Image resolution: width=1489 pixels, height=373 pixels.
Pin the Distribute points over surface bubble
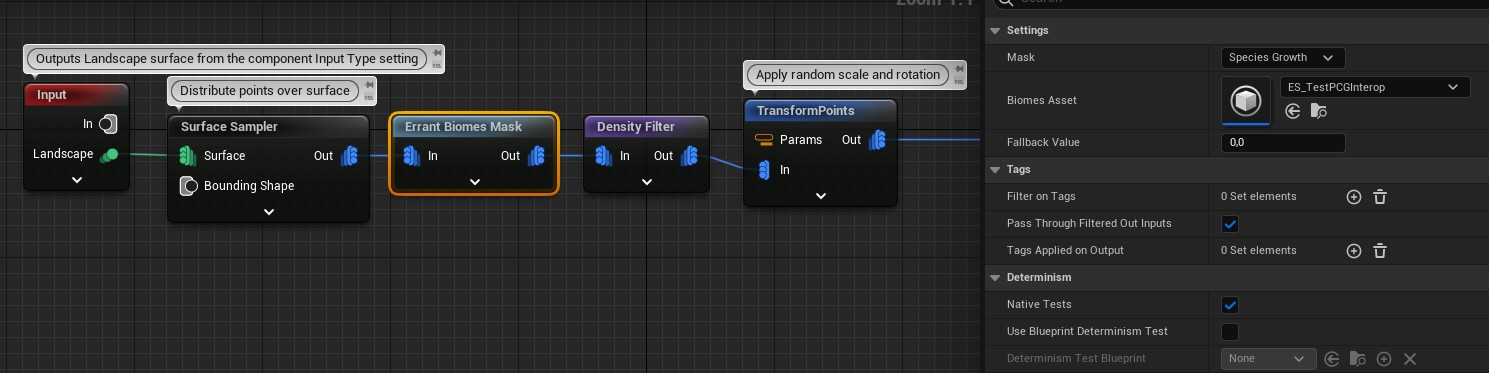pos(369,84)
